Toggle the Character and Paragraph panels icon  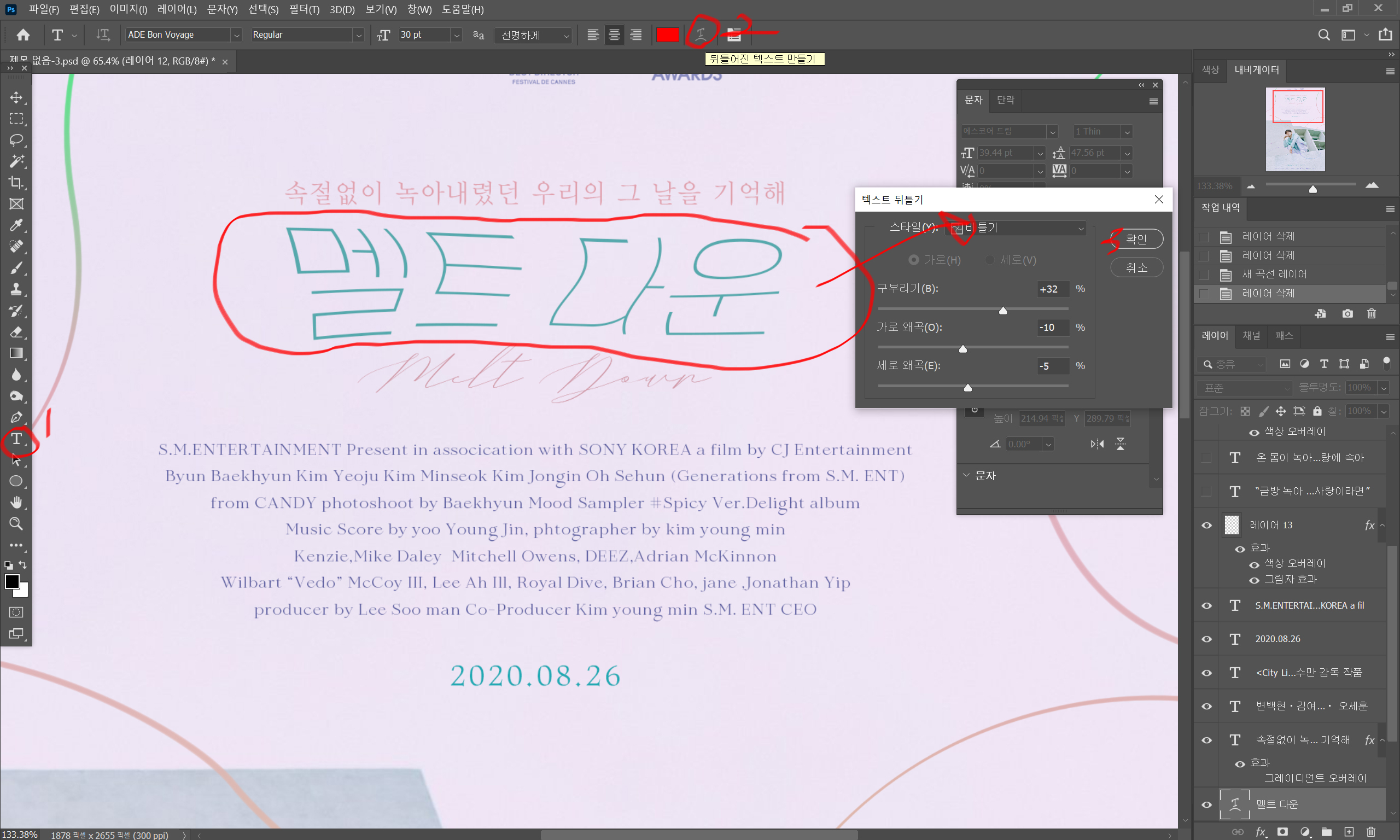734,35
